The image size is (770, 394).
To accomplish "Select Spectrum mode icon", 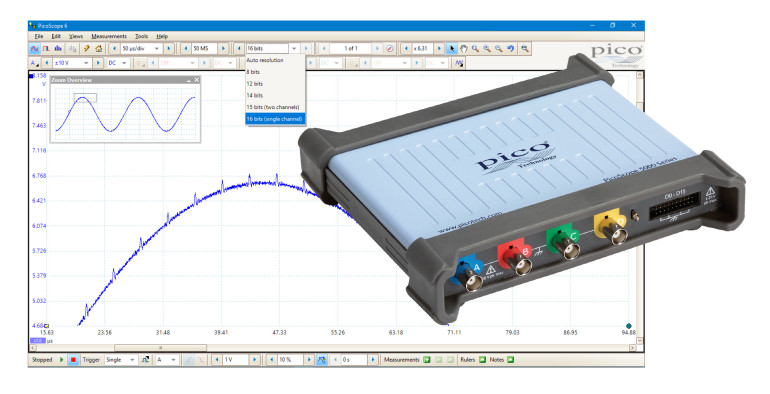I will 58,49.
